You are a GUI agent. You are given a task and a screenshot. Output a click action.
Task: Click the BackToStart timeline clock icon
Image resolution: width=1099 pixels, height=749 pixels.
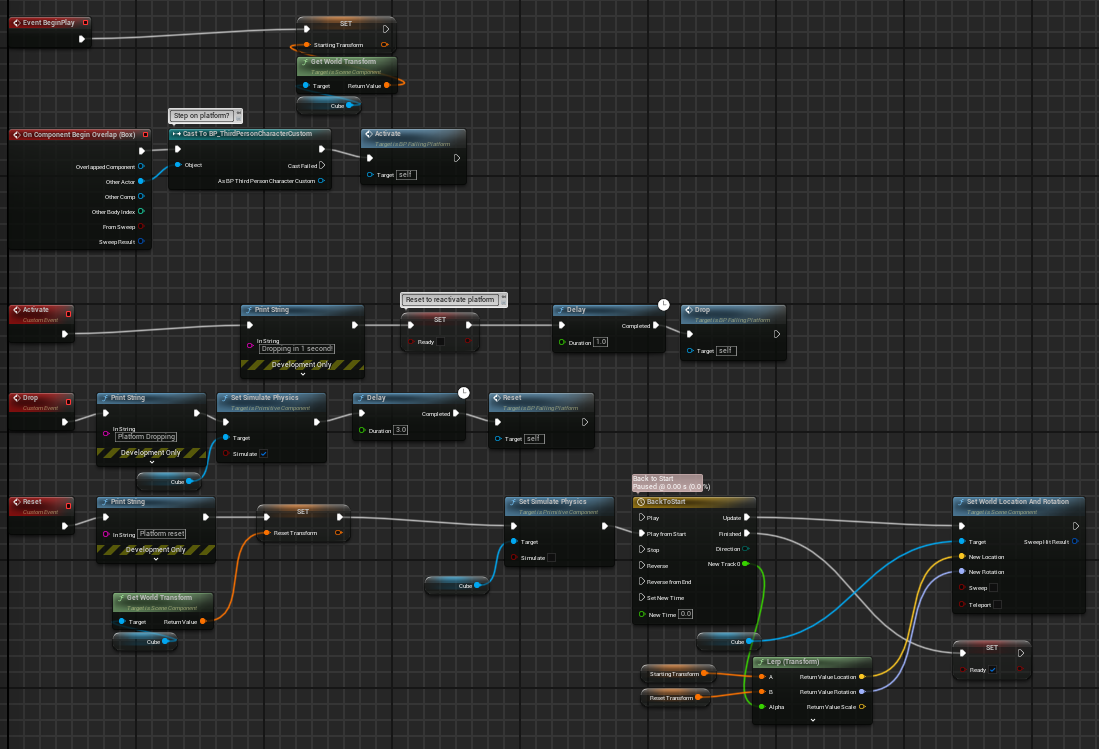point(641,502)
